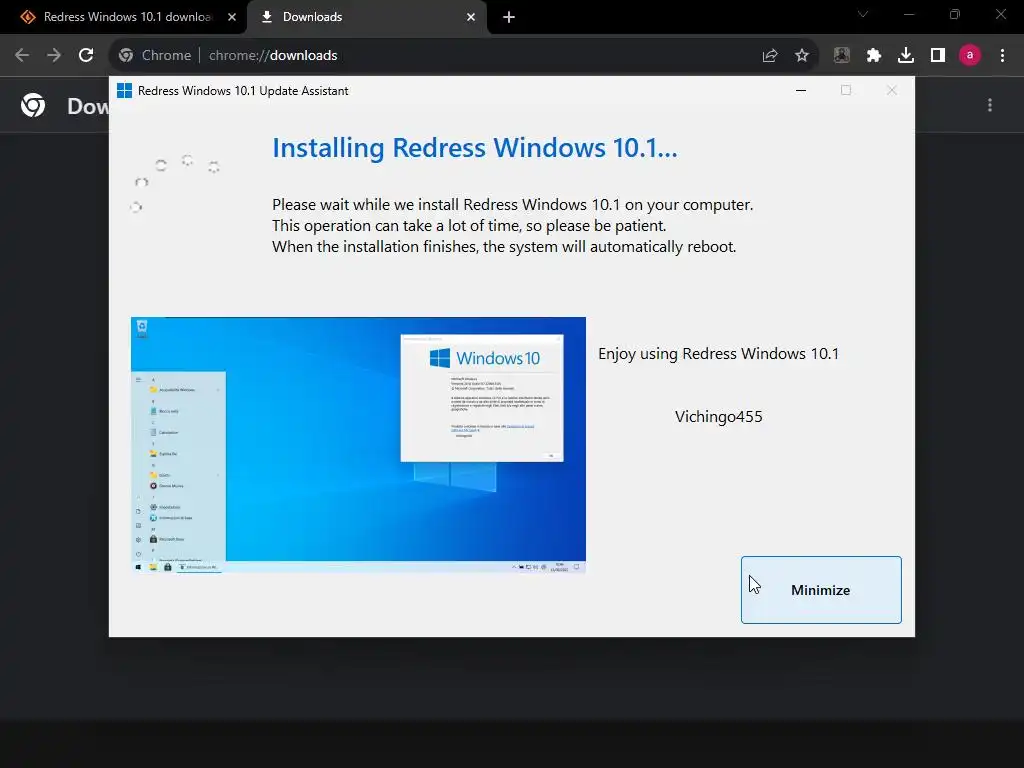1024x768 pixels.
Task: Open the Chrome downloads tray icon
Action: tap(906, 56)
